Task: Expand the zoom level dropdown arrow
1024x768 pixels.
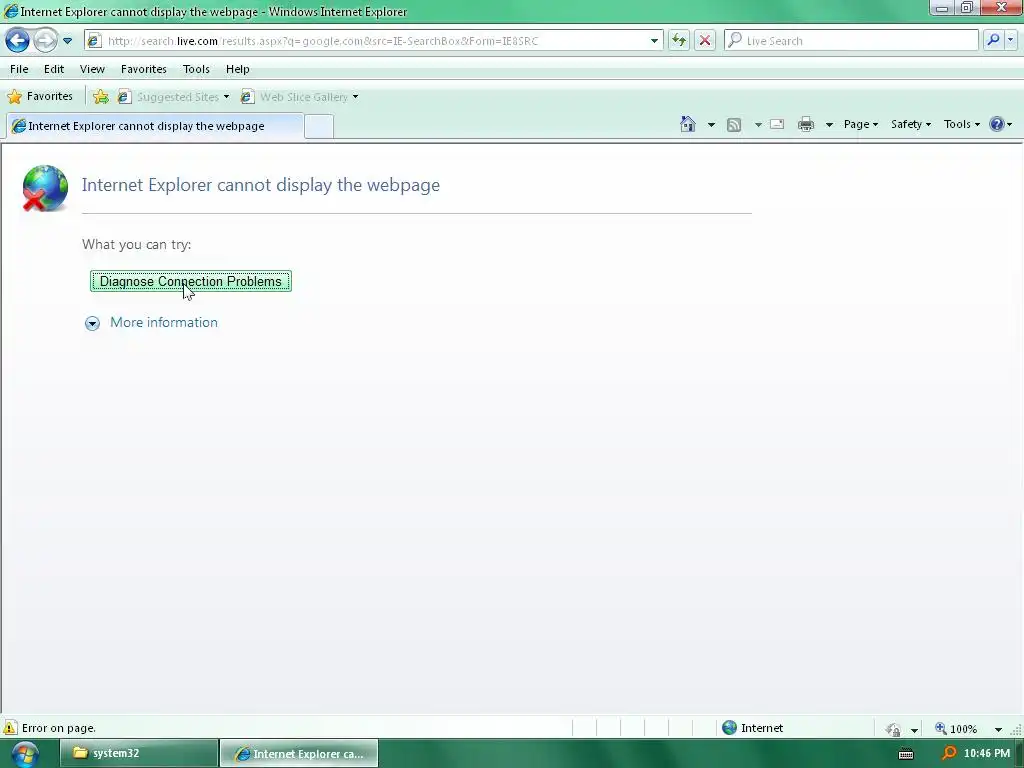Action: [x=998, y=729]
